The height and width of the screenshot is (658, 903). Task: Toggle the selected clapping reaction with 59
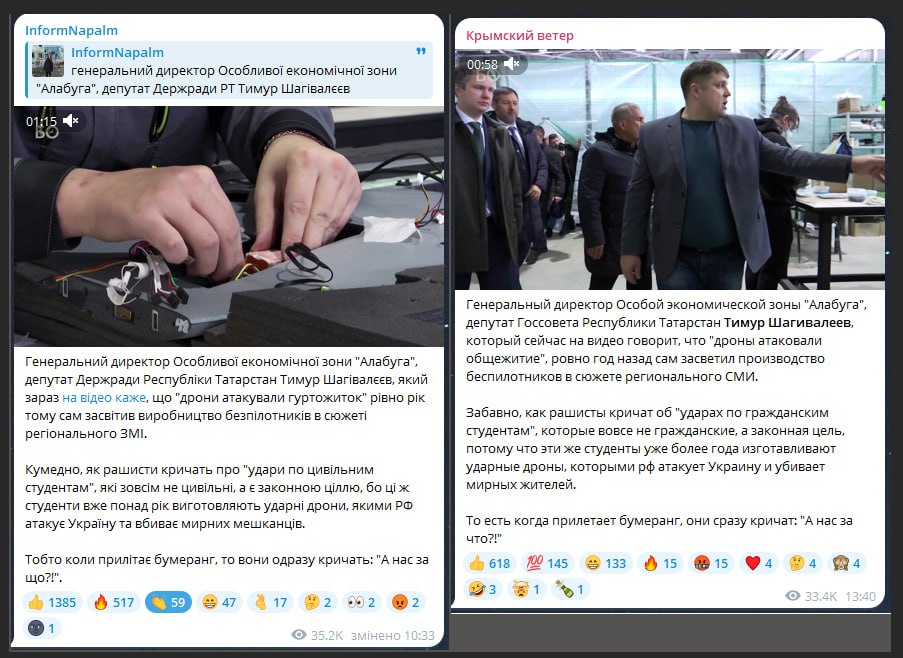168,602
